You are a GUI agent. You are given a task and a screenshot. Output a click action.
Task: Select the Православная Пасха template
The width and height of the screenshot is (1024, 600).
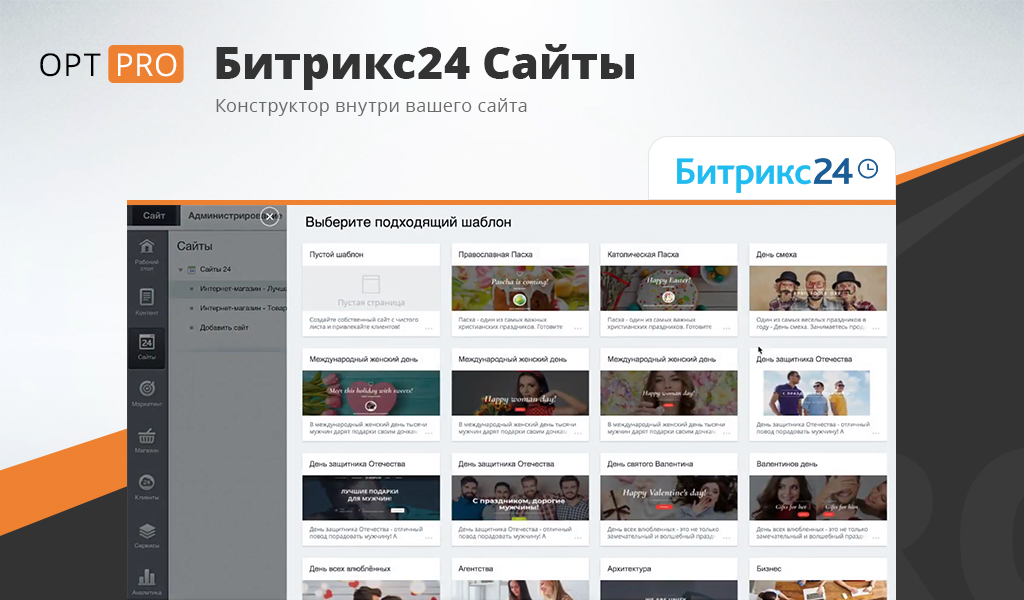520,288
